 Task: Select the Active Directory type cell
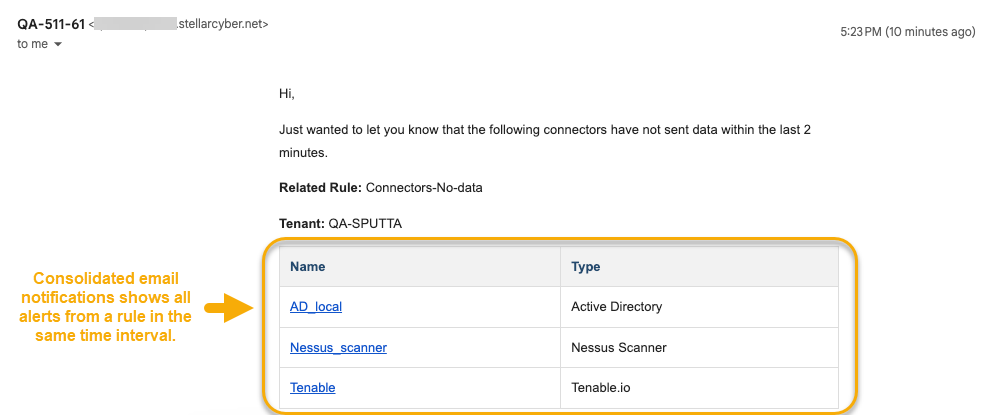pyautogui.click(x=616, y=307)
